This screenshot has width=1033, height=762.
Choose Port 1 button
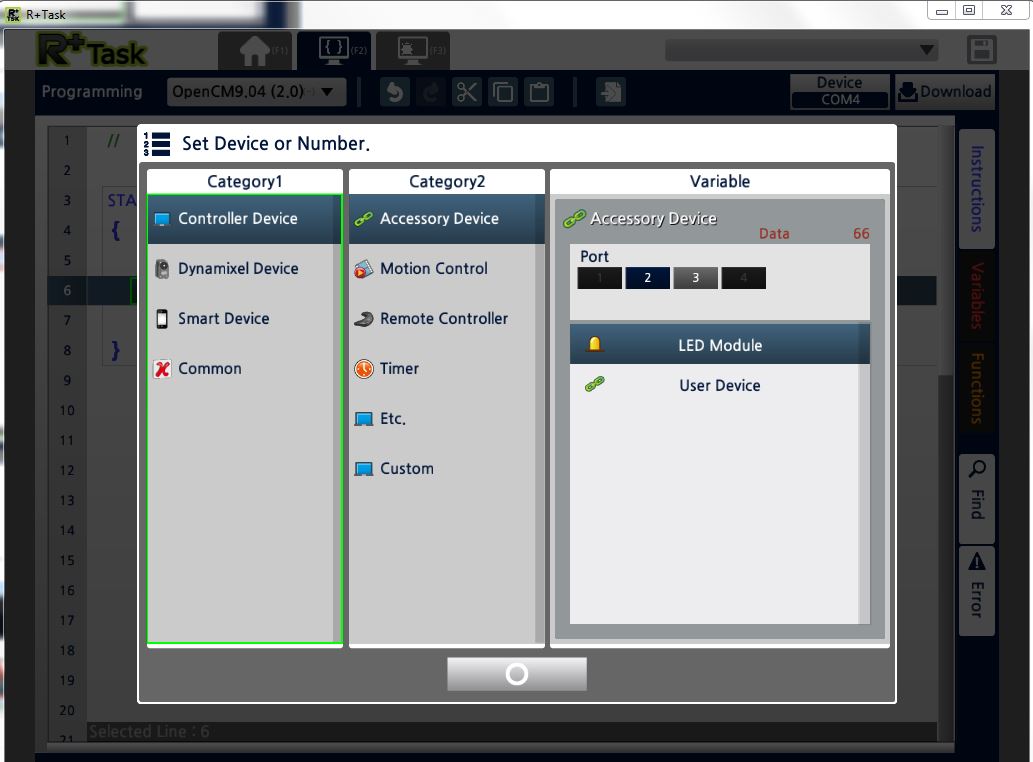point(600,278)
